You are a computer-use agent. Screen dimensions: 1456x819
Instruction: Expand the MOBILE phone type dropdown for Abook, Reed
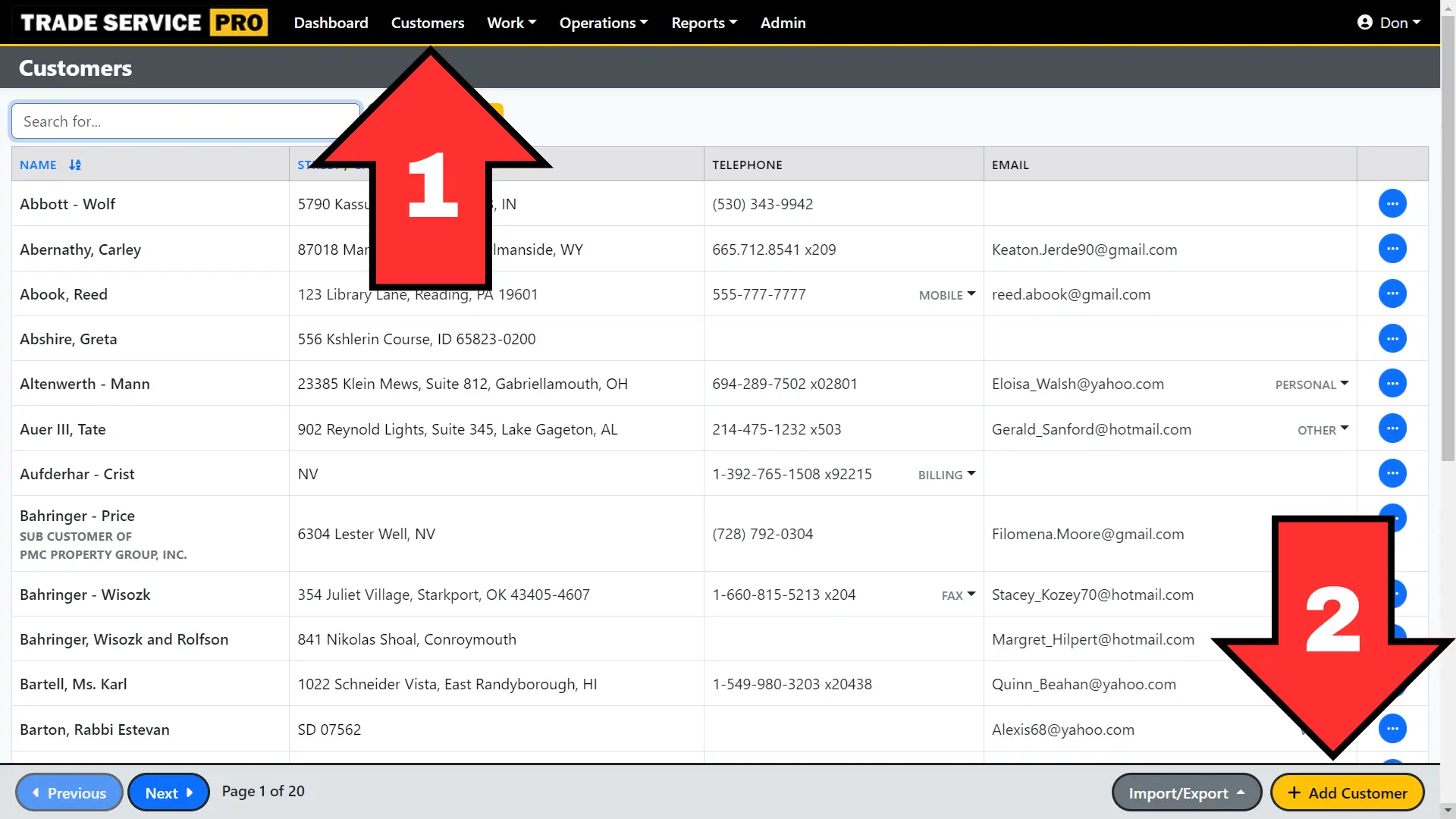tap(971, 296)
